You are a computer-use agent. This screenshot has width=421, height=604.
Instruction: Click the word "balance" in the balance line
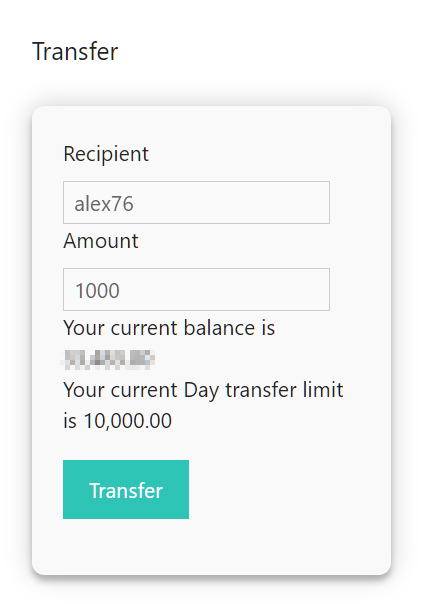pos(219,328)
